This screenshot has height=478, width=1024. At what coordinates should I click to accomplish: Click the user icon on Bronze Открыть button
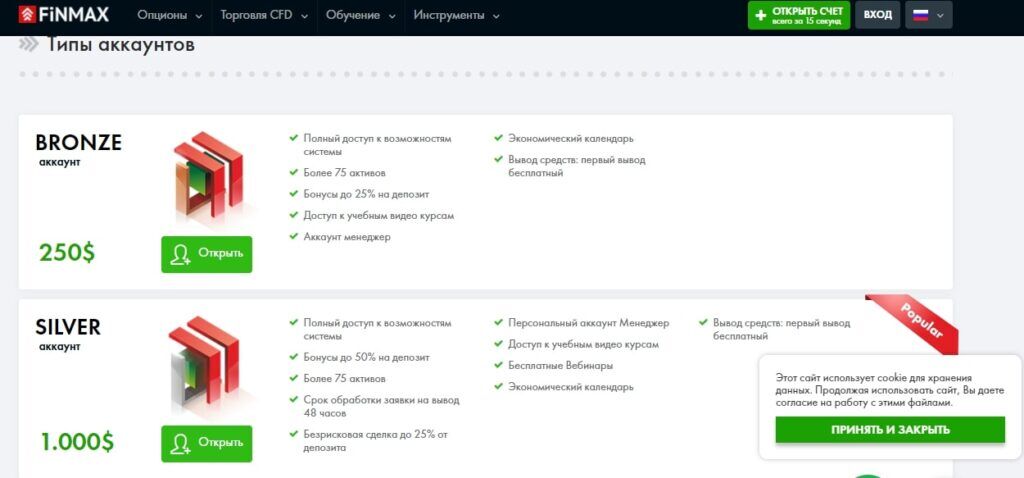[x=180, y=255]
